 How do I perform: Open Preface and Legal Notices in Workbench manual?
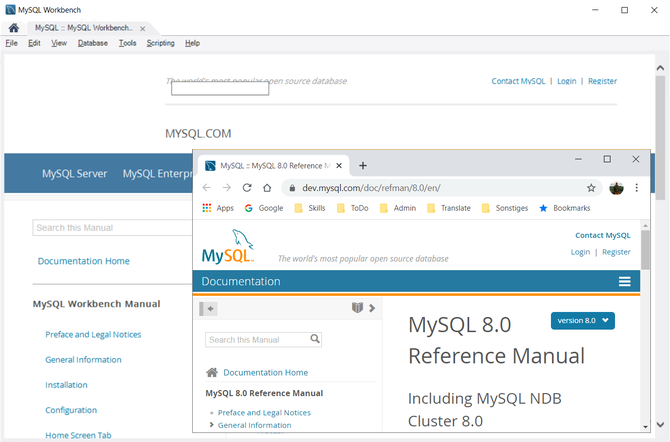click(x=93, y=335)
